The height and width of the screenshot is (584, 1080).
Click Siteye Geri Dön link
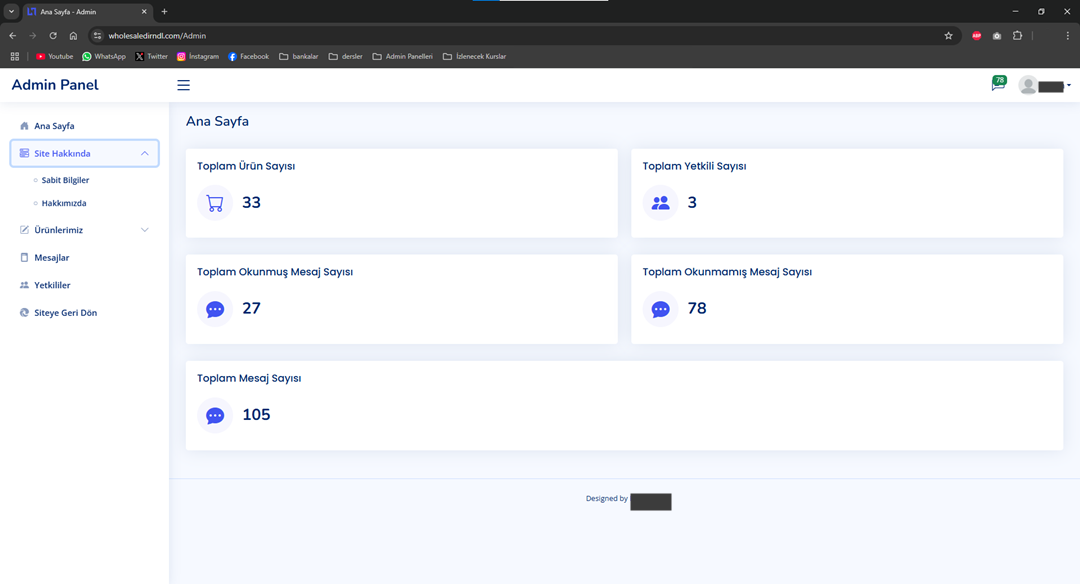click(65, 313)
